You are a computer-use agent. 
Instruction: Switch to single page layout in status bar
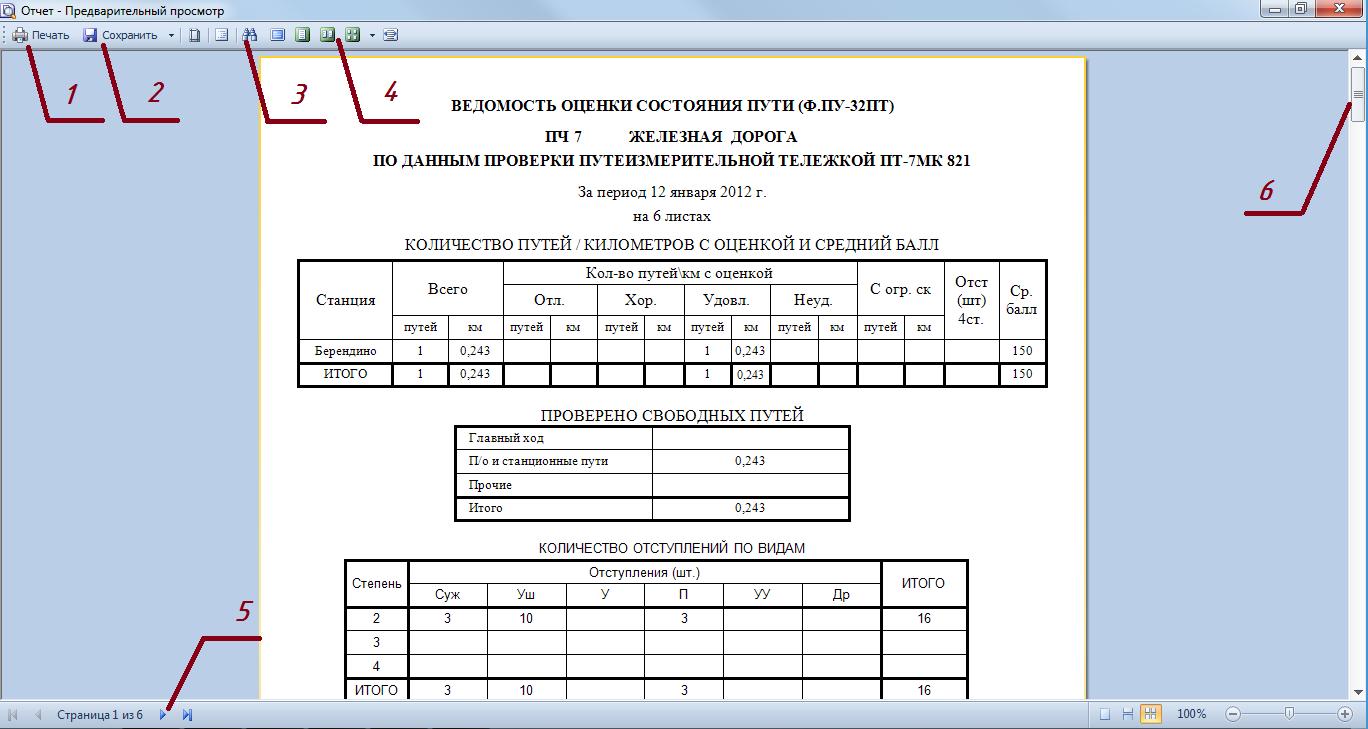click(1105, 714)
